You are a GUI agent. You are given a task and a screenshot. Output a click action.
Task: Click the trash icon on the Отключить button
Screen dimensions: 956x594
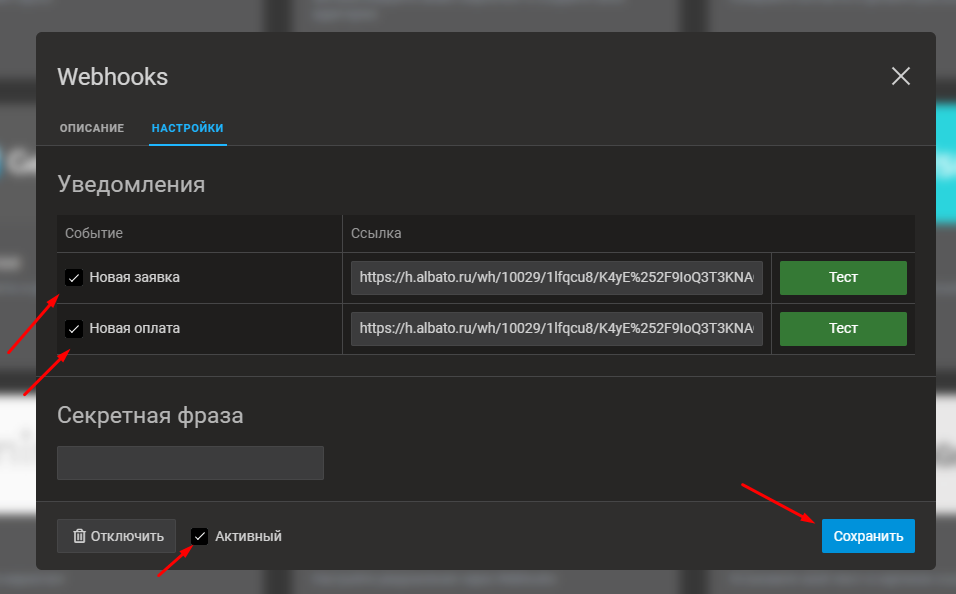point(79,536)
